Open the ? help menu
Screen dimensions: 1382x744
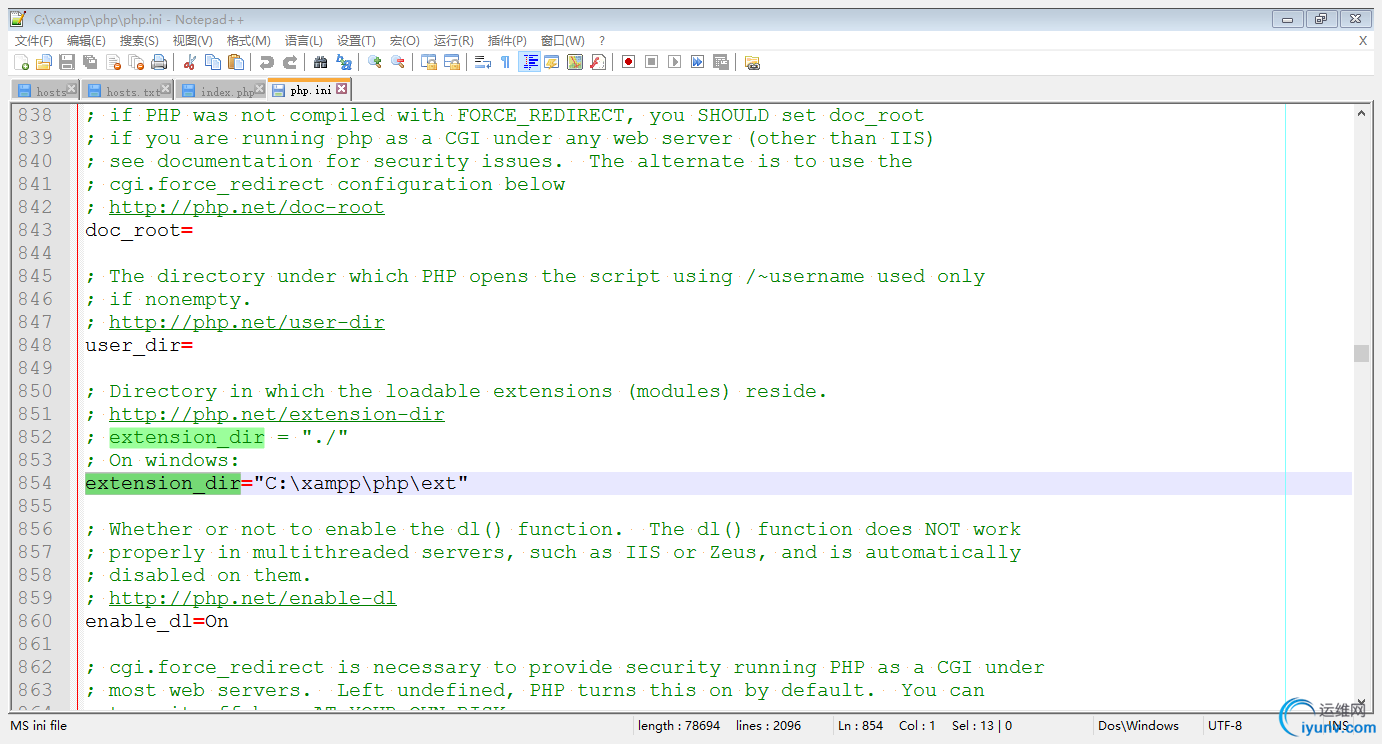pyautogui.click(x=602, y=41)
